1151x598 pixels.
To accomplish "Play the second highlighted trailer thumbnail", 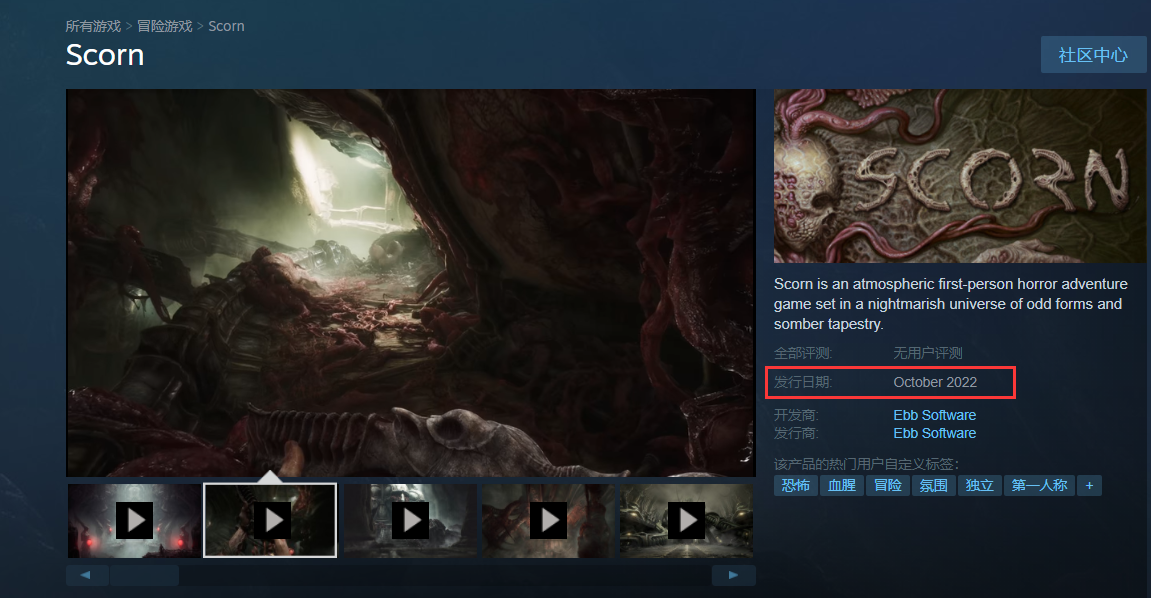I will point(270,520).
